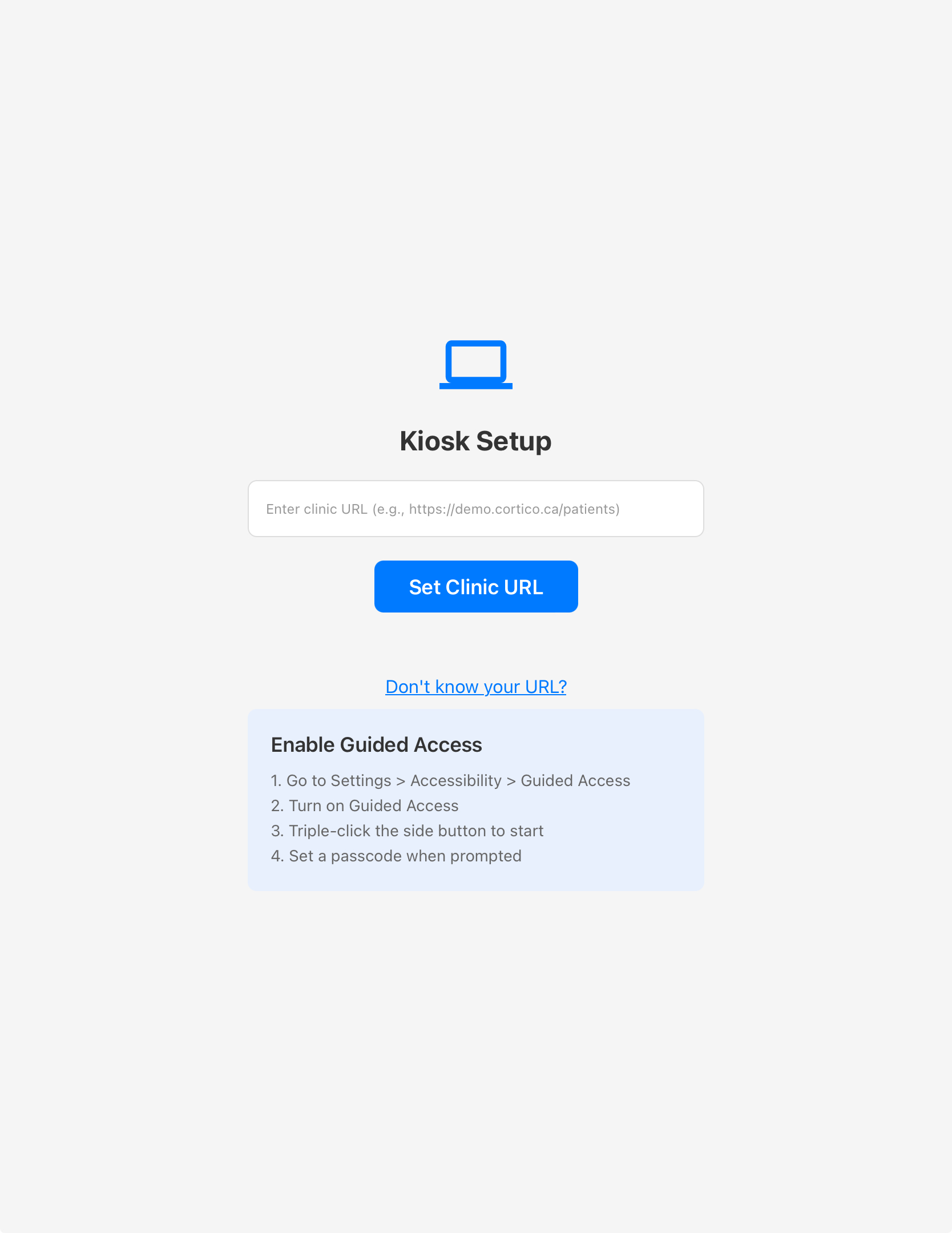952x1233 pixels.
Task: Select the Triple-click the side button step
Action: point(407,831)
